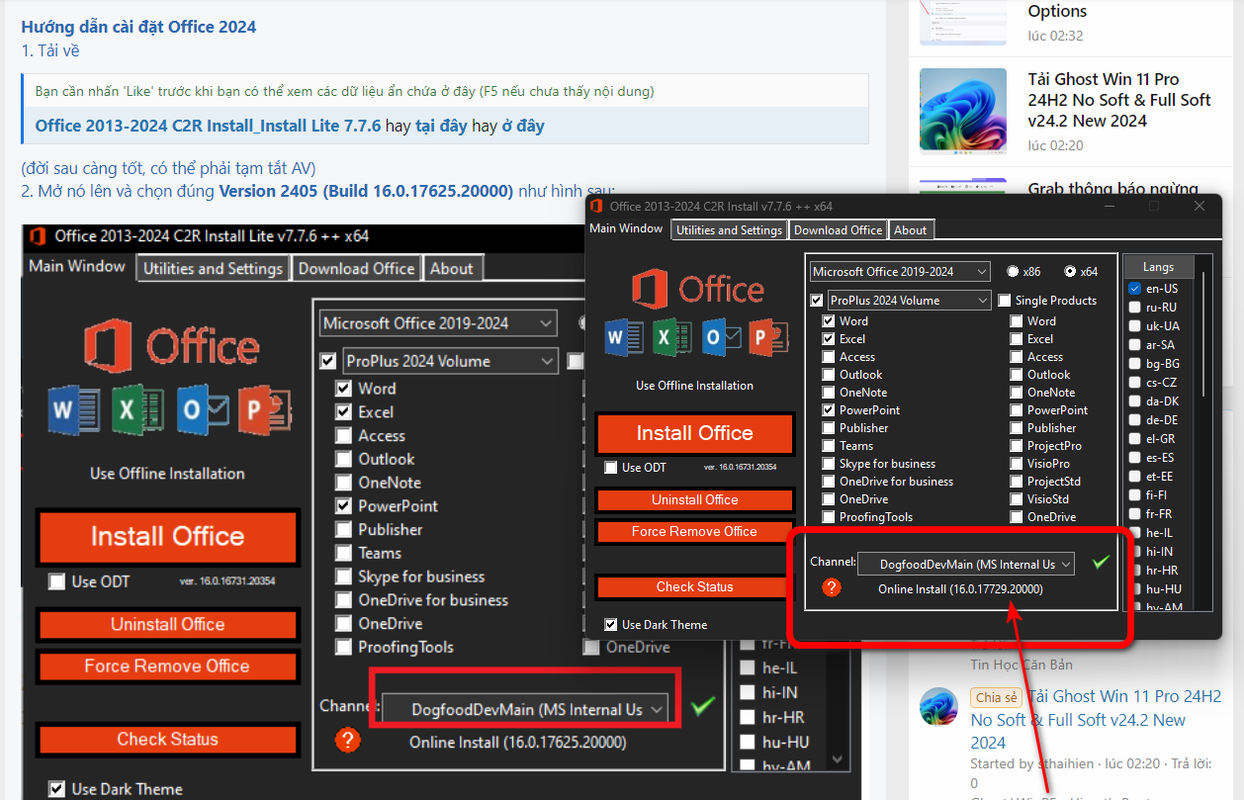The image size is (1244, 800).
Task: Select the x86 radio button in the front window
Action: [1013, 271]
